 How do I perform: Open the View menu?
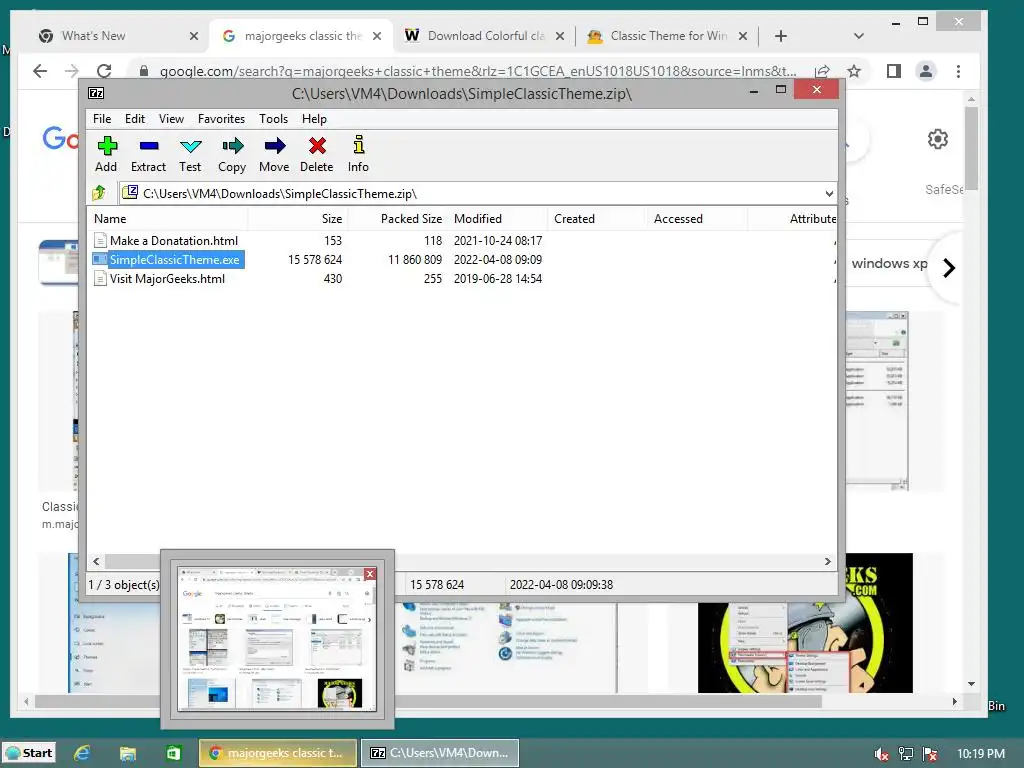pos(171,119)
